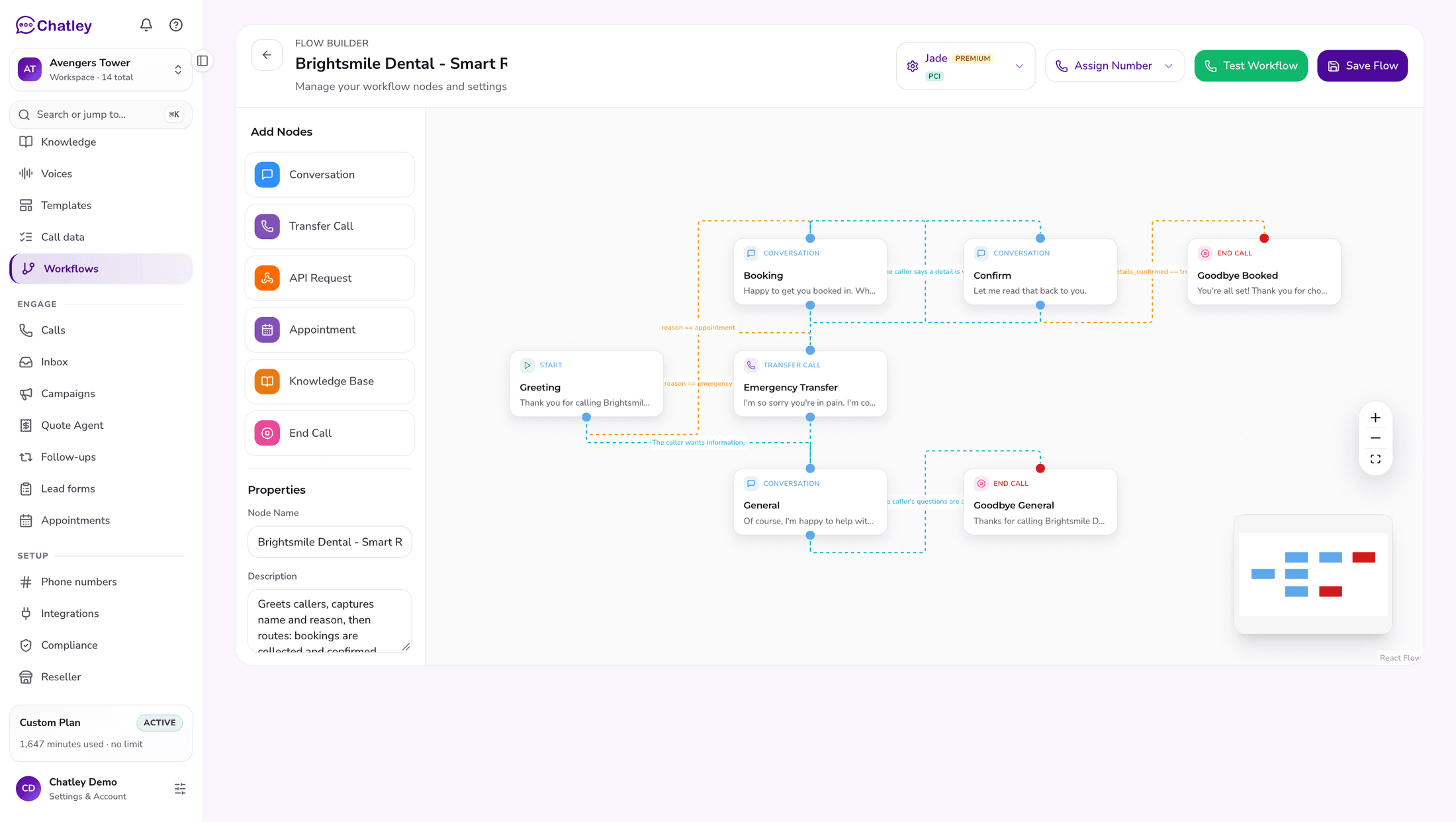The image size is (1456, 822).
Task: Select the Booking conversation node
Action: click(810, 272)
